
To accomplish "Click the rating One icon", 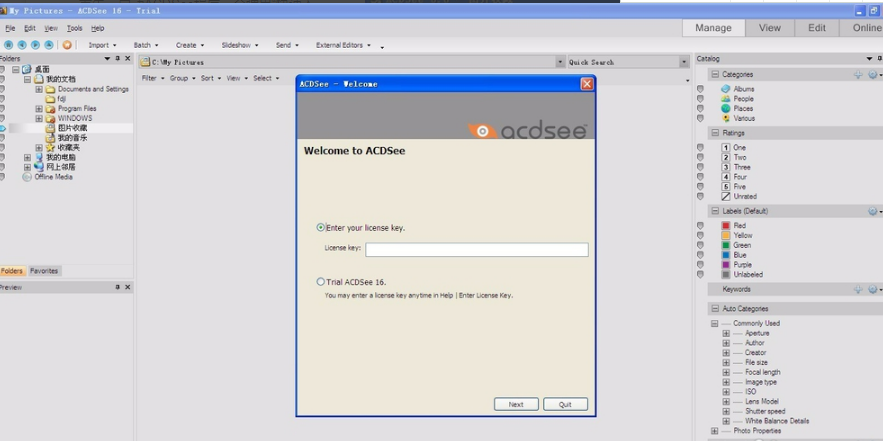I will coord(726,148).
